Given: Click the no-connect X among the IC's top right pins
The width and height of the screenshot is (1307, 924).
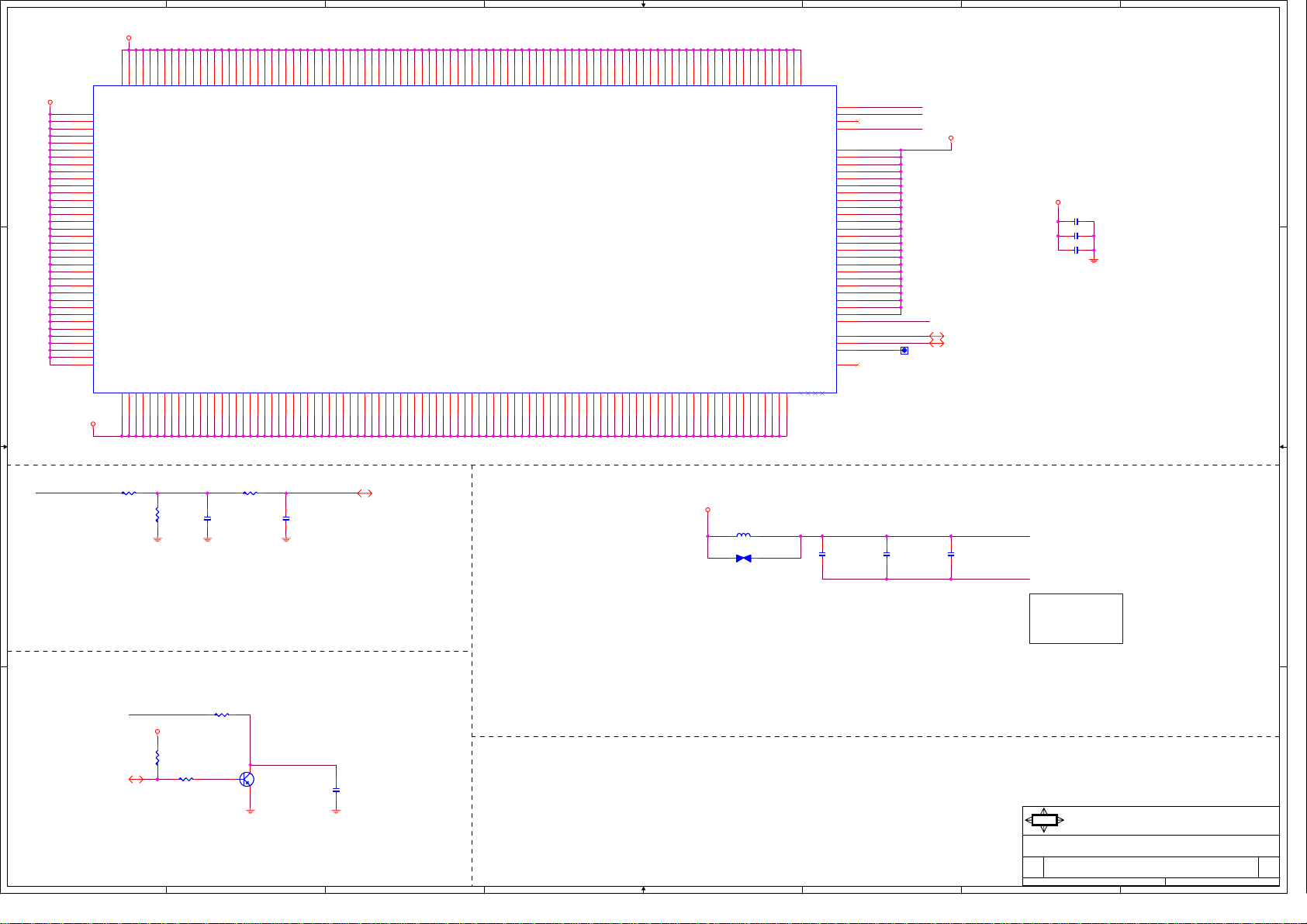Looking at the screenshot, I should point(858,122).
